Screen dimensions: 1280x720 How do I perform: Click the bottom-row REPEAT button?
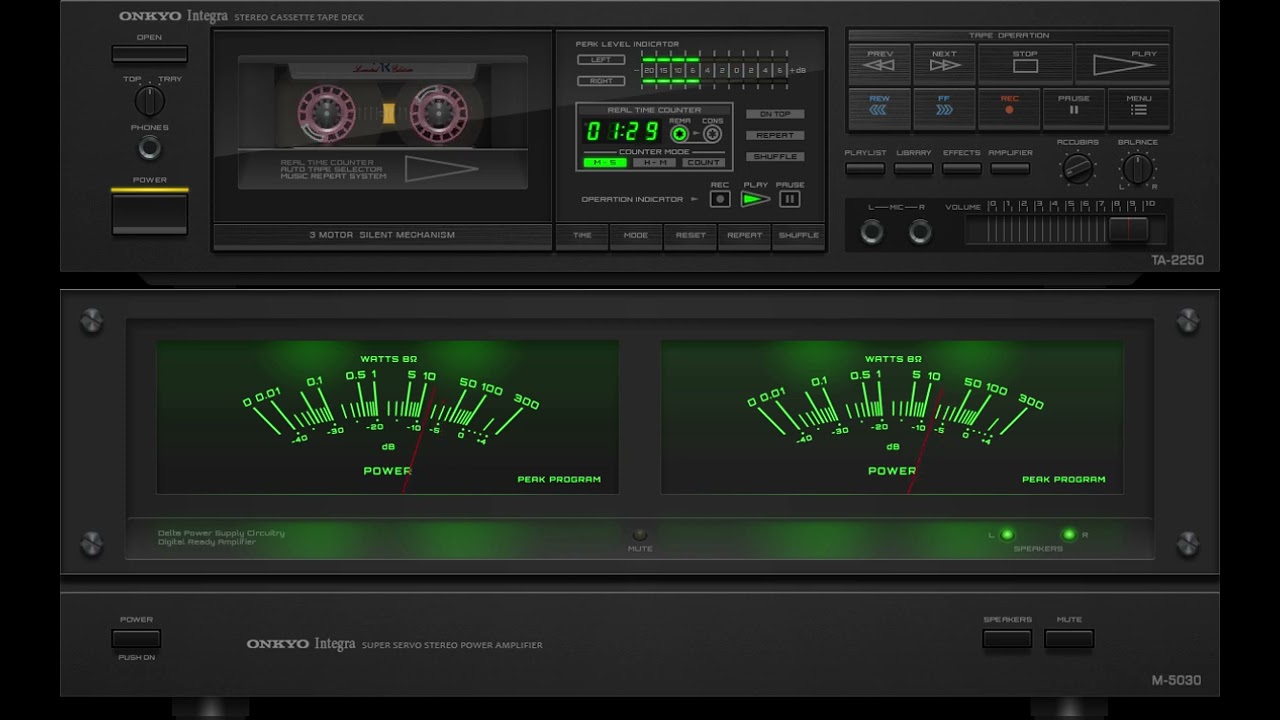click(744, 236)
